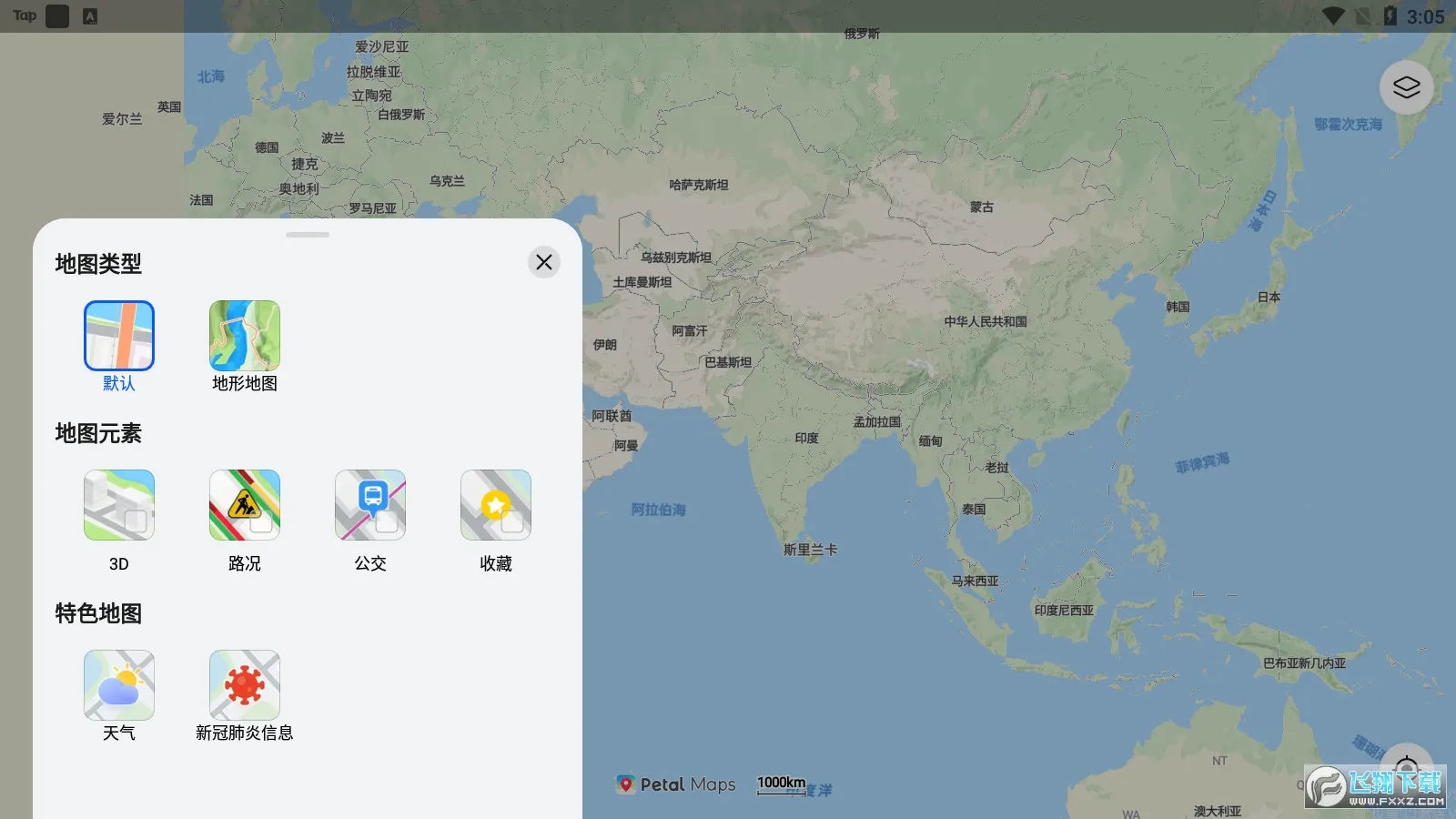1456x819 pixels.
Task: Open the 天气 weather map icon
Action: tap(119, 684)
